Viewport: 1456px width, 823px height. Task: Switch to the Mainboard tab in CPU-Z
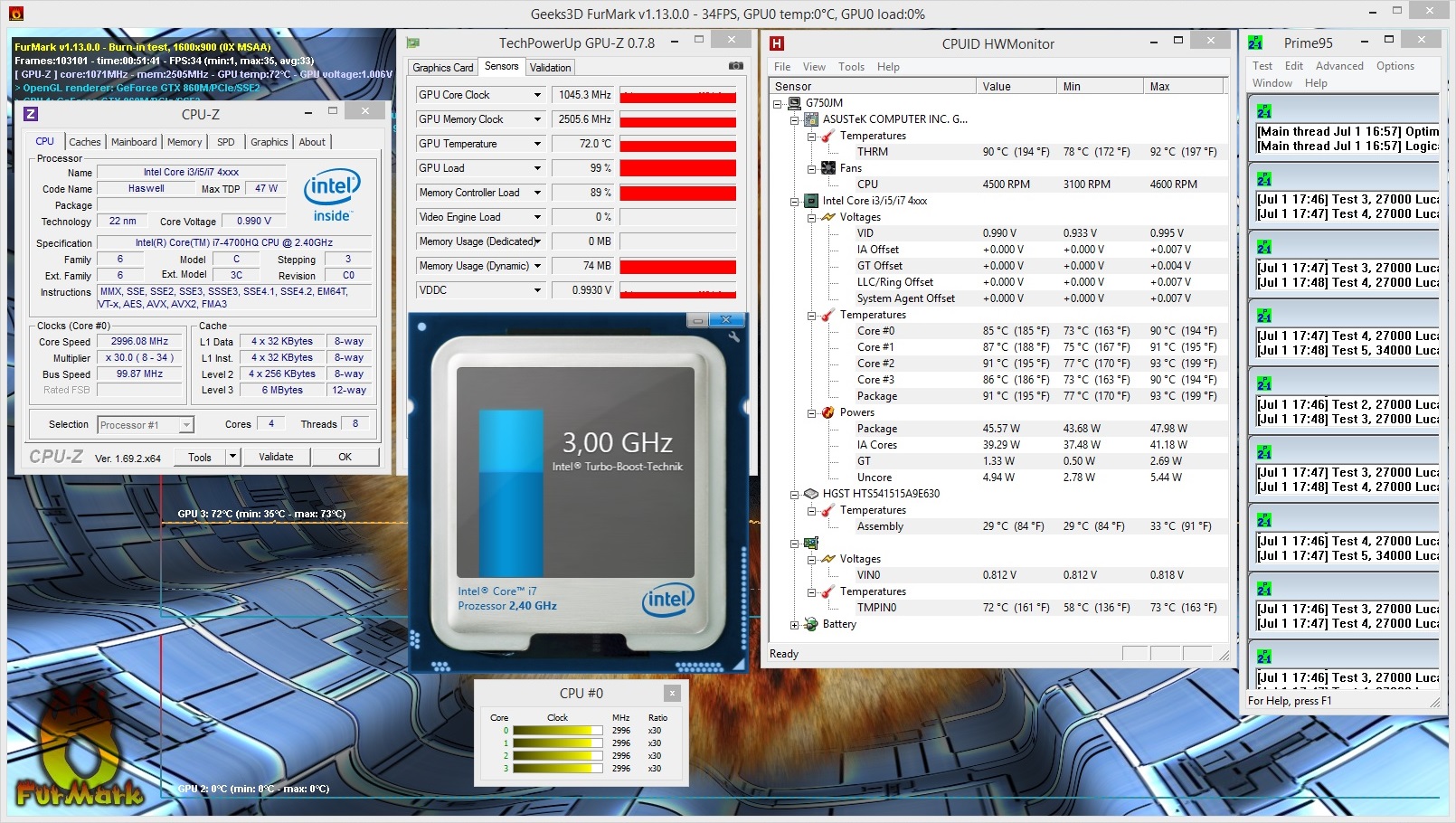[134, 142]
